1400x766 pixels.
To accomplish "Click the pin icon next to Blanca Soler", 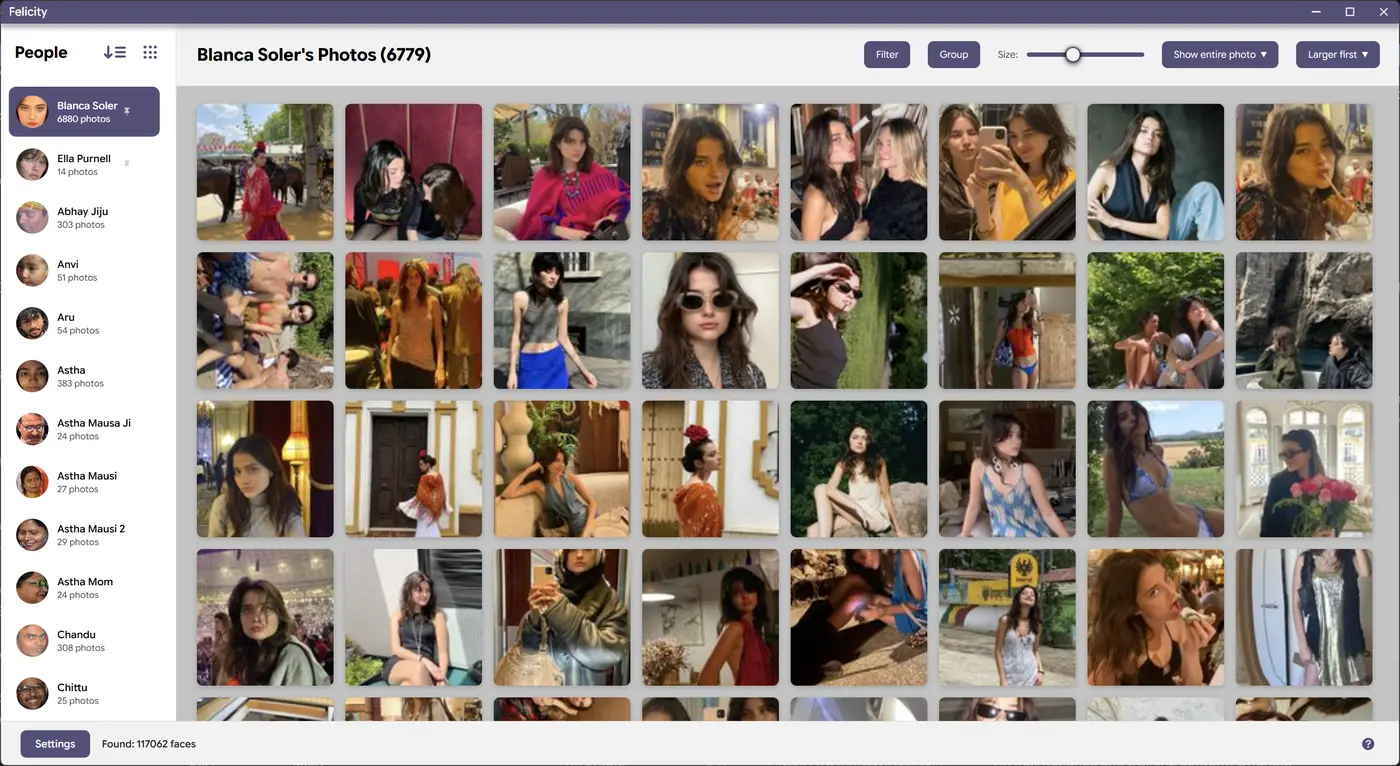I will [127, 111].
